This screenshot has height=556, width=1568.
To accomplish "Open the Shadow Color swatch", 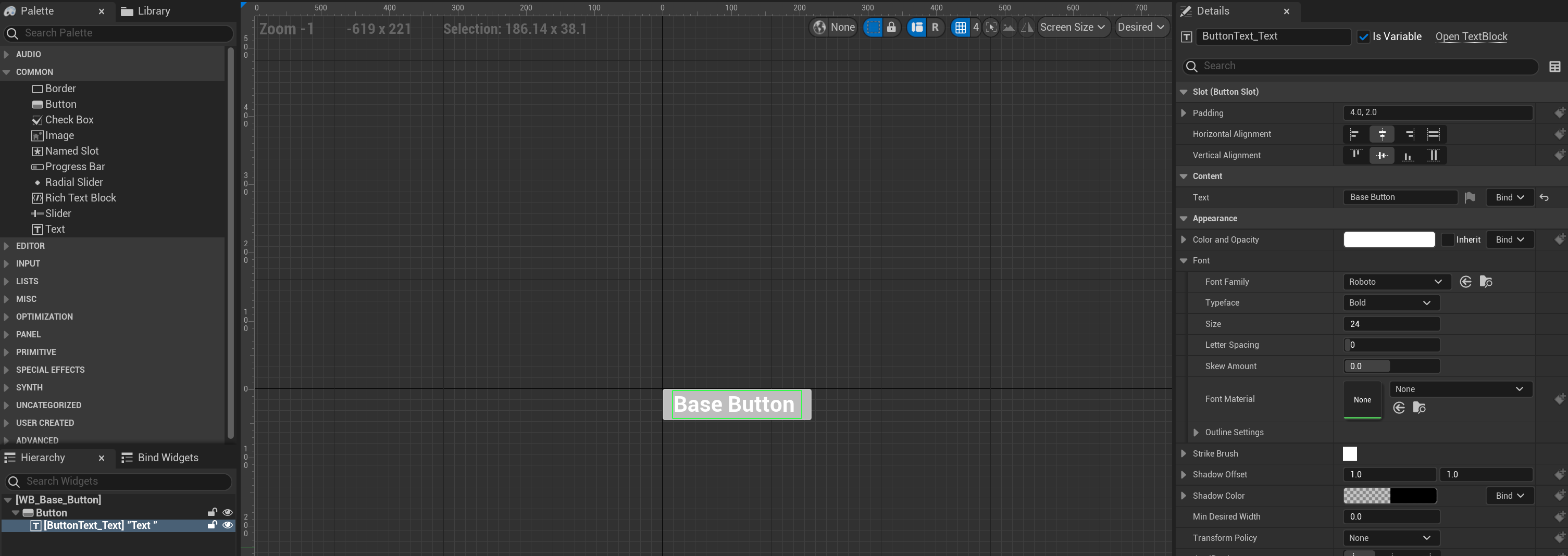I will [1390, 496].
